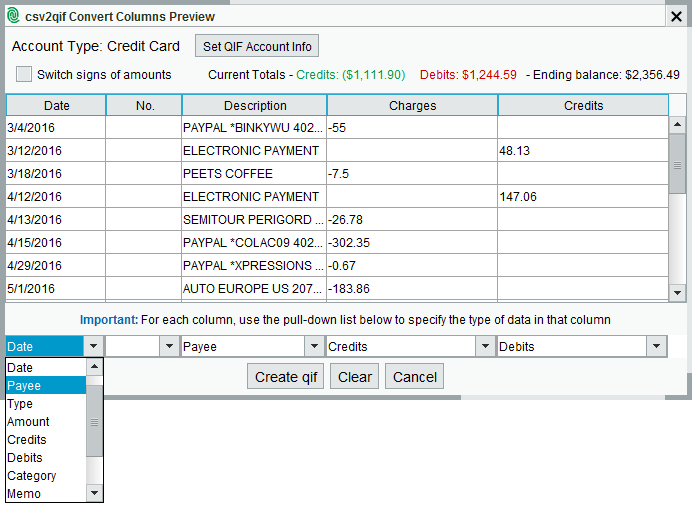The width and height of the screenshot is (692, 505).
Task: Click the PAYPAL *XPRESSIONS description cell
Action: tap(254, 265)
